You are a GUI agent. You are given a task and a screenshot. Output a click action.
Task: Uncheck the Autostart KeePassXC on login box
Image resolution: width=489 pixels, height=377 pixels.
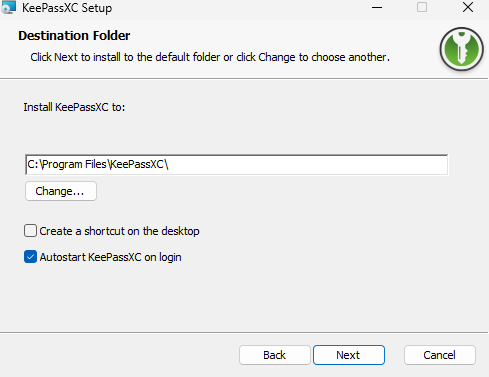pos(30,257)
